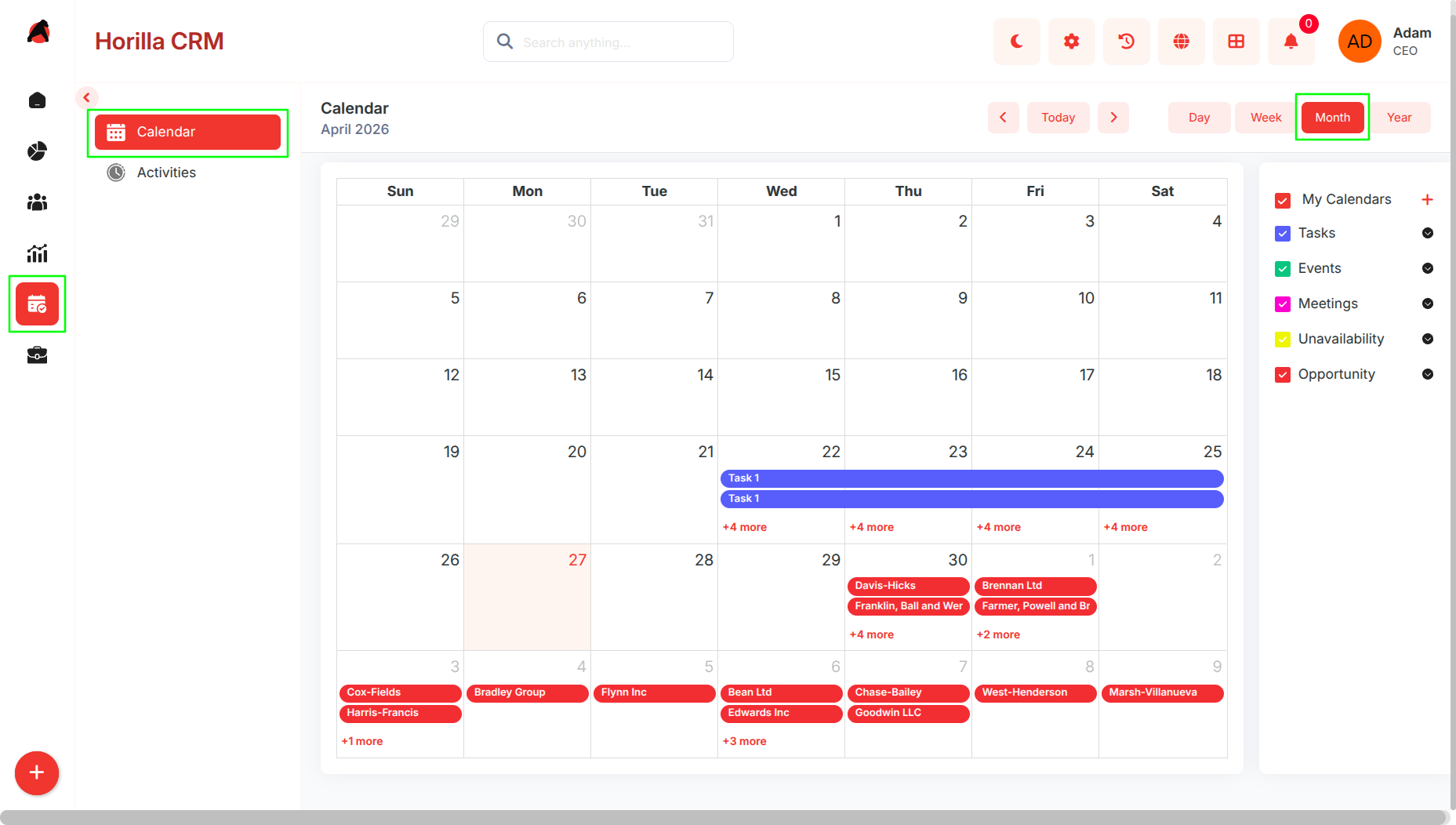Open notifications bell icon
The image size is (1456, 825).
tap(1291, 42)
